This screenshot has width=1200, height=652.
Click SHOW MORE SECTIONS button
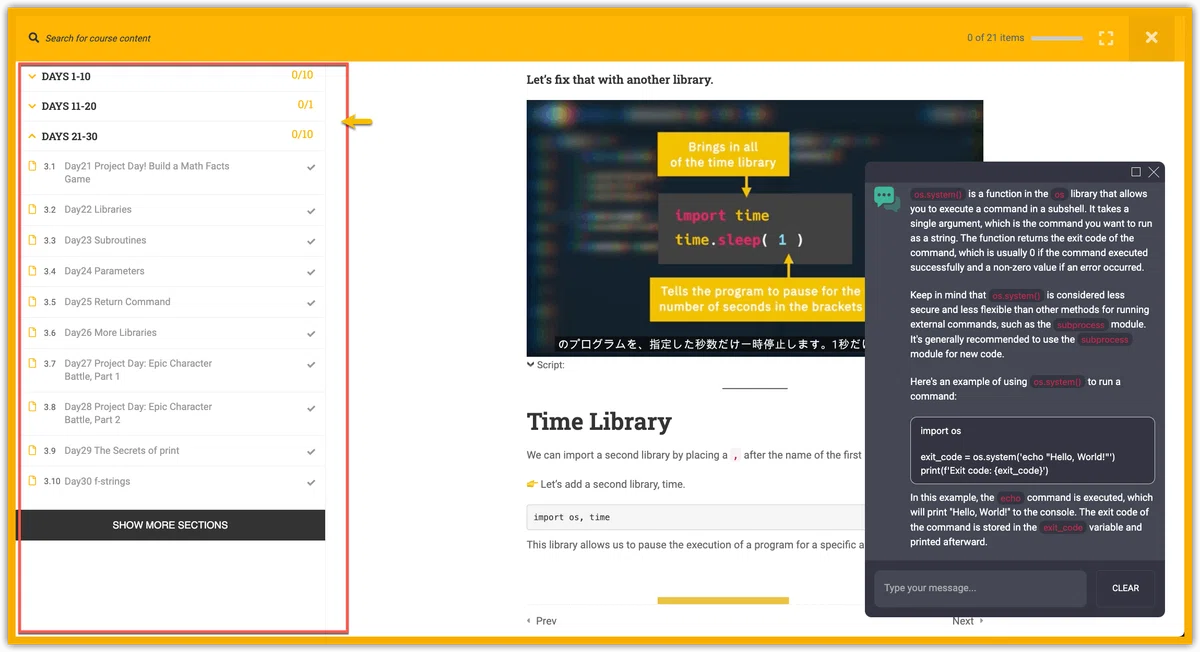pos(171,525)
